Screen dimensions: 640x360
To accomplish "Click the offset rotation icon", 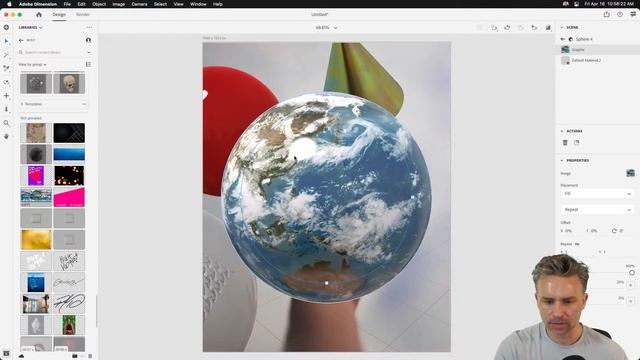I will coord(614,231).
